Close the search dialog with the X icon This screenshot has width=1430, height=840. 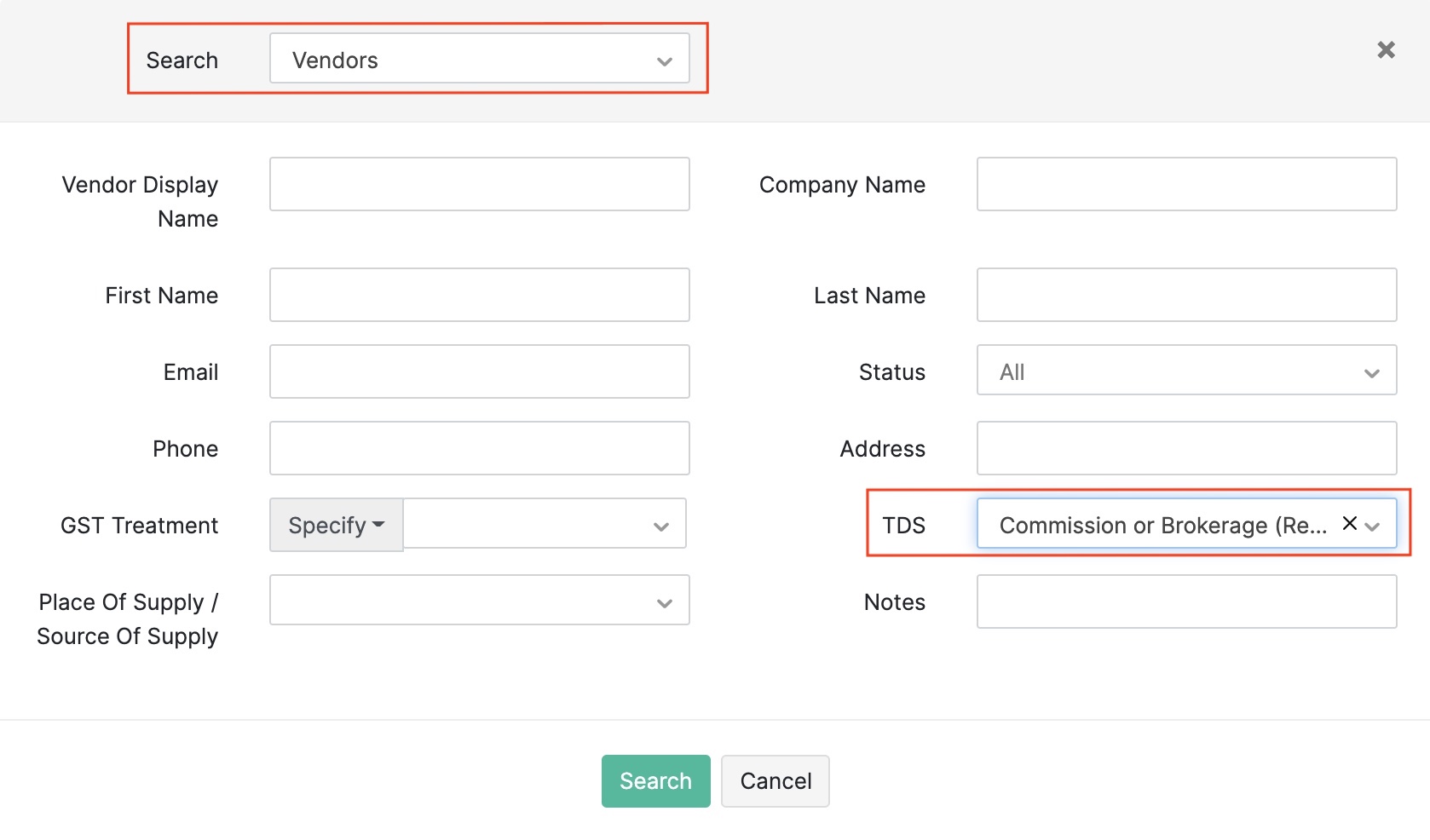tap(1386, 50)
